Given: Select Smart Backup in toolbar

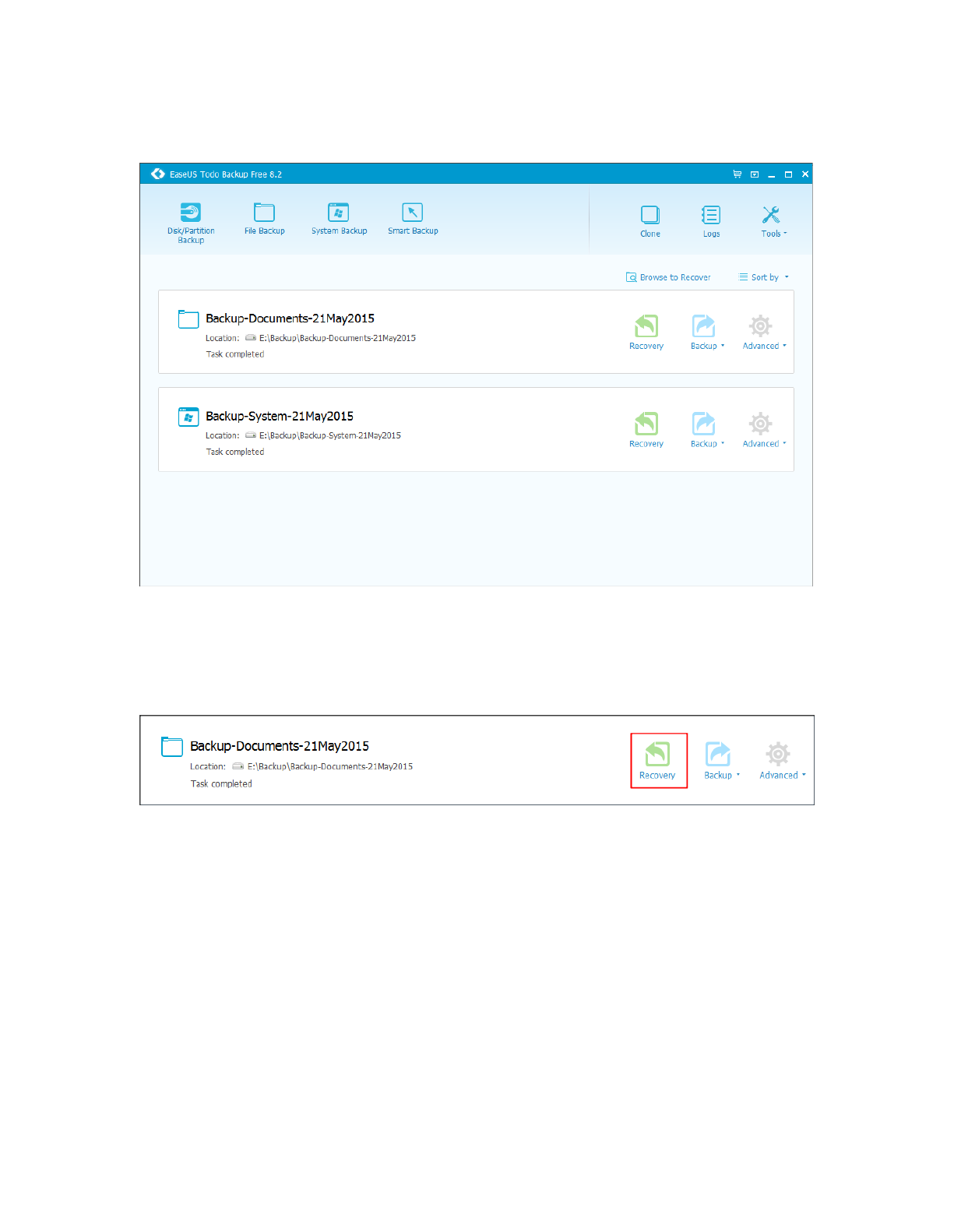Looking at the screenshot, I should 413,218.
